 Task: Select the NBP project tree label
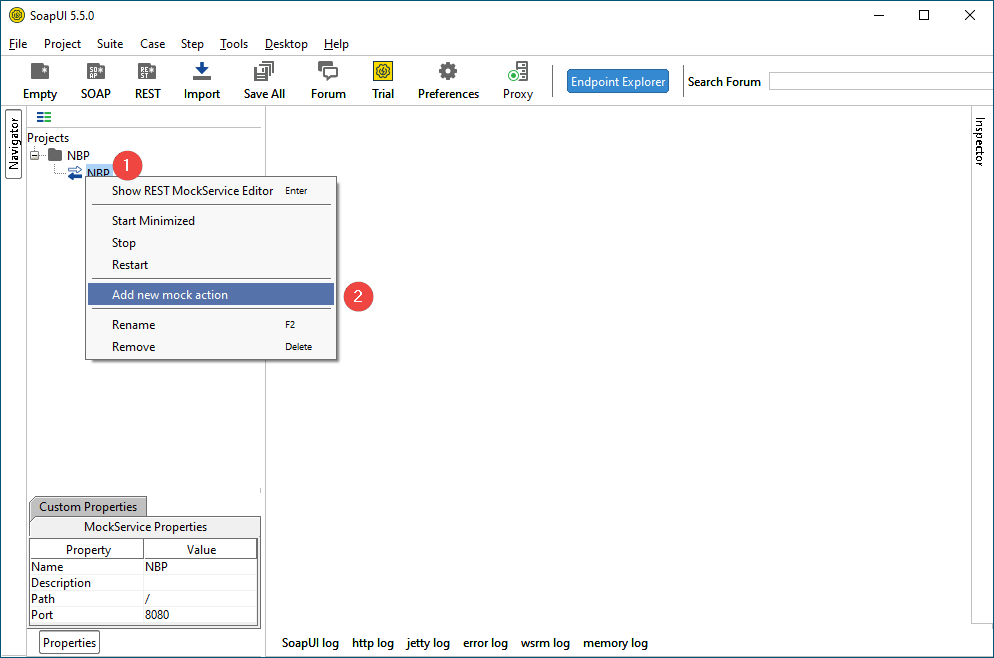pos(78,155)
